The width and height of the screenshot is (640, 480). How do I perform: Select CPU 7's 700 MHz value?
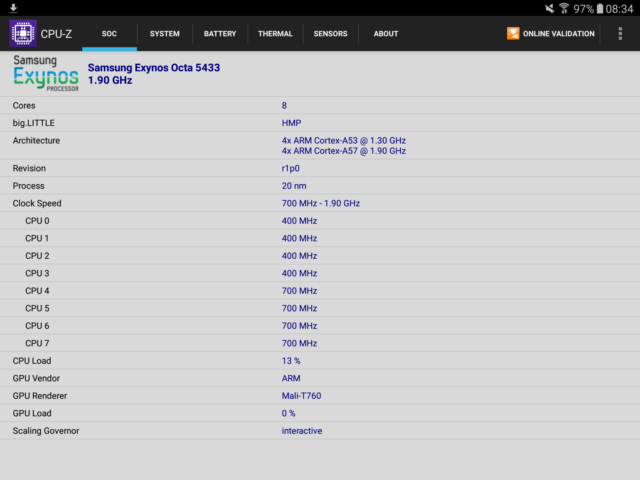(299, 343)
